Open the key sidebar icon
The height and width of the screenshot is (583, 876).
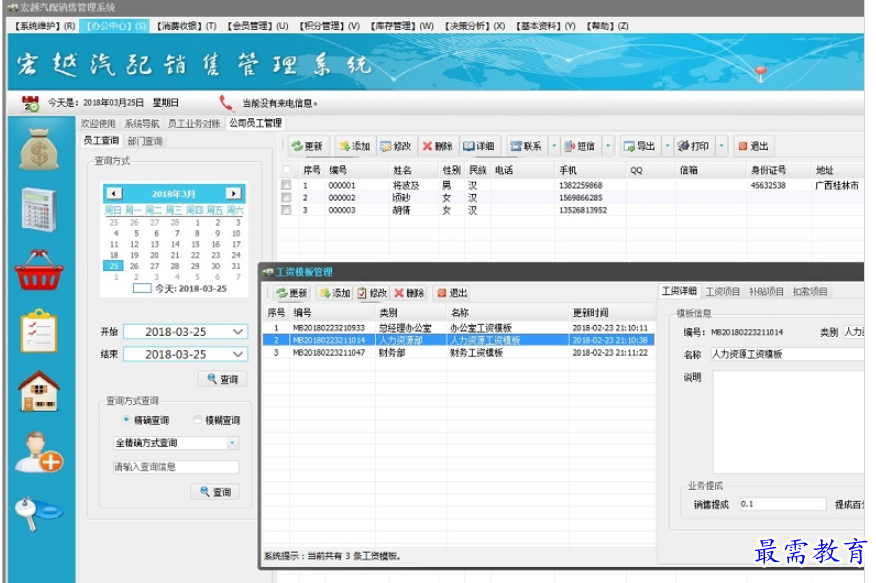pyautogui.click(x=39, y=513)
